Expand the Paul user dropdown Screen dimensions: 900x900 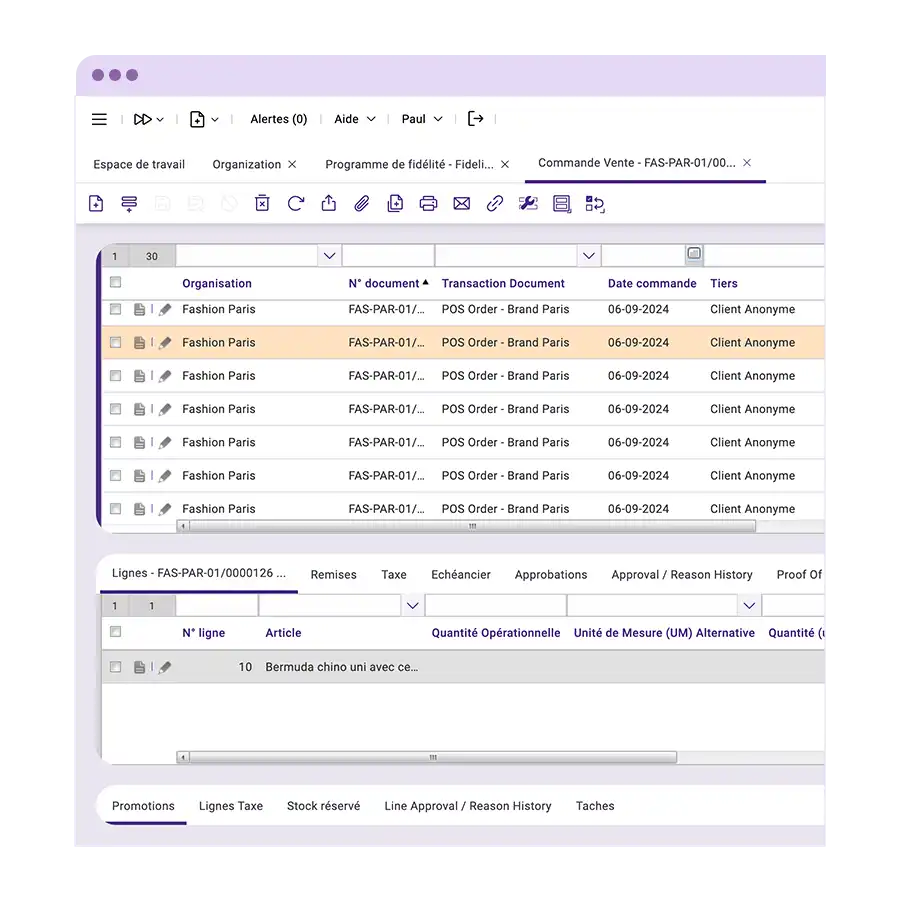tap(422, 119)
